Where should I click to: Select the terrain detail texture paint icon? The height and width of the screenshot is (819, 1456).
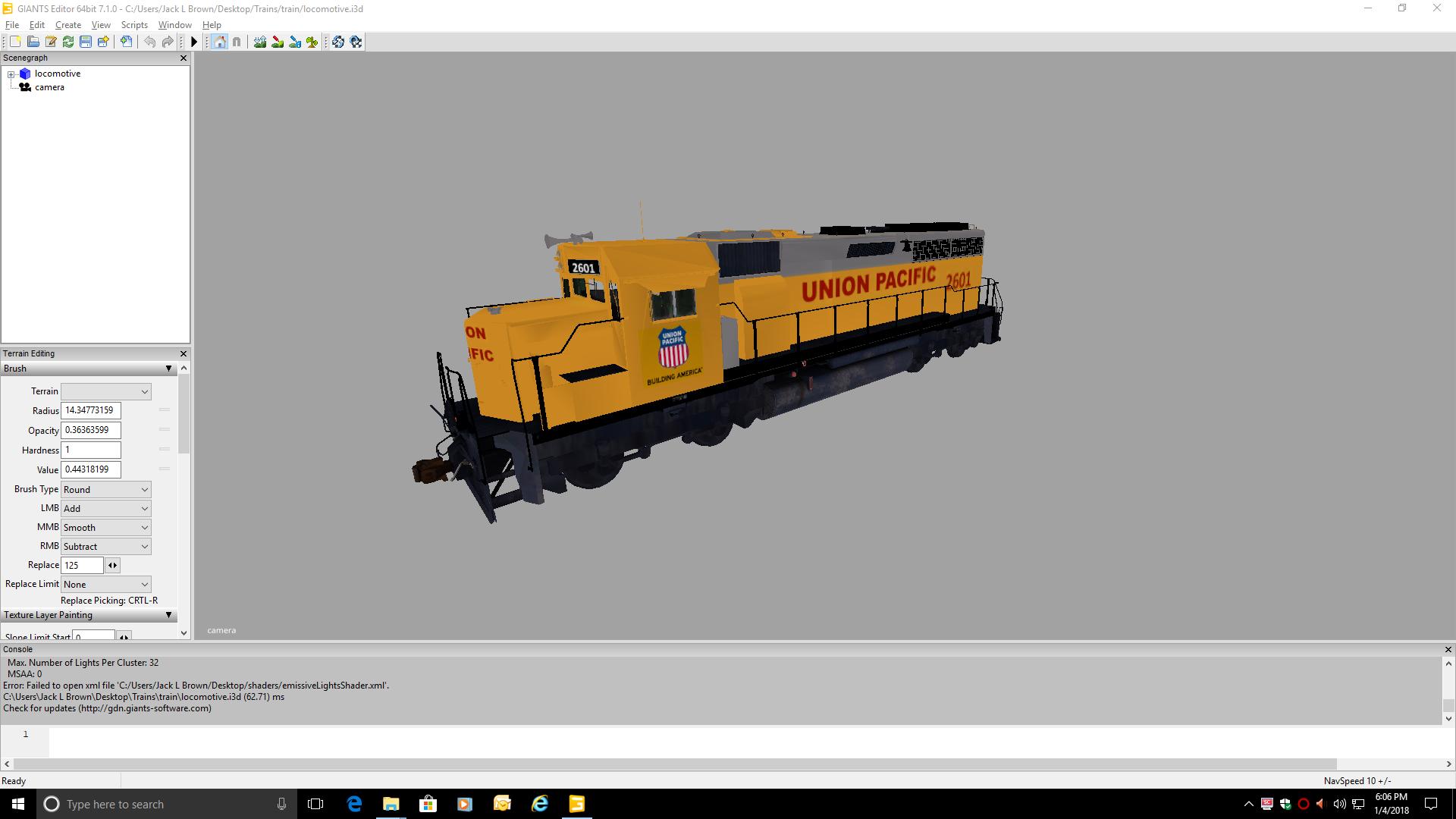(x=278, y=42)
